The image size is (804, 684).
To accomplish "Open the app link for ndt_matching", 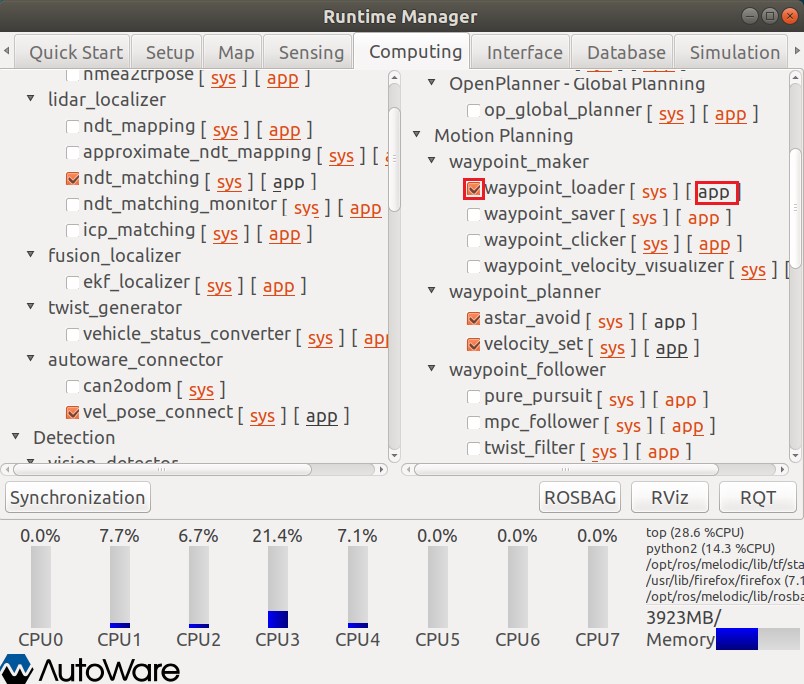I will [289, 183].
